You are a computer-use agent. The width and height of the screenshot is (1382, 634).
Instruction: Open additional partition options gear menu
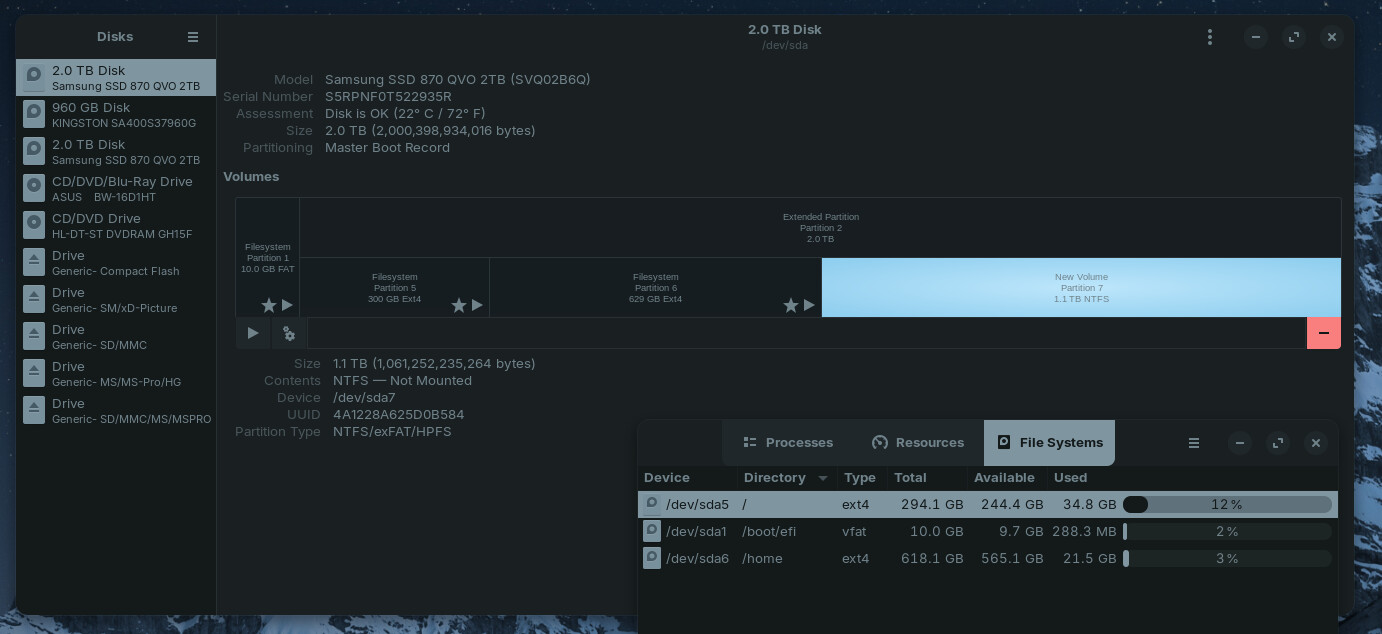click(289, 333)
